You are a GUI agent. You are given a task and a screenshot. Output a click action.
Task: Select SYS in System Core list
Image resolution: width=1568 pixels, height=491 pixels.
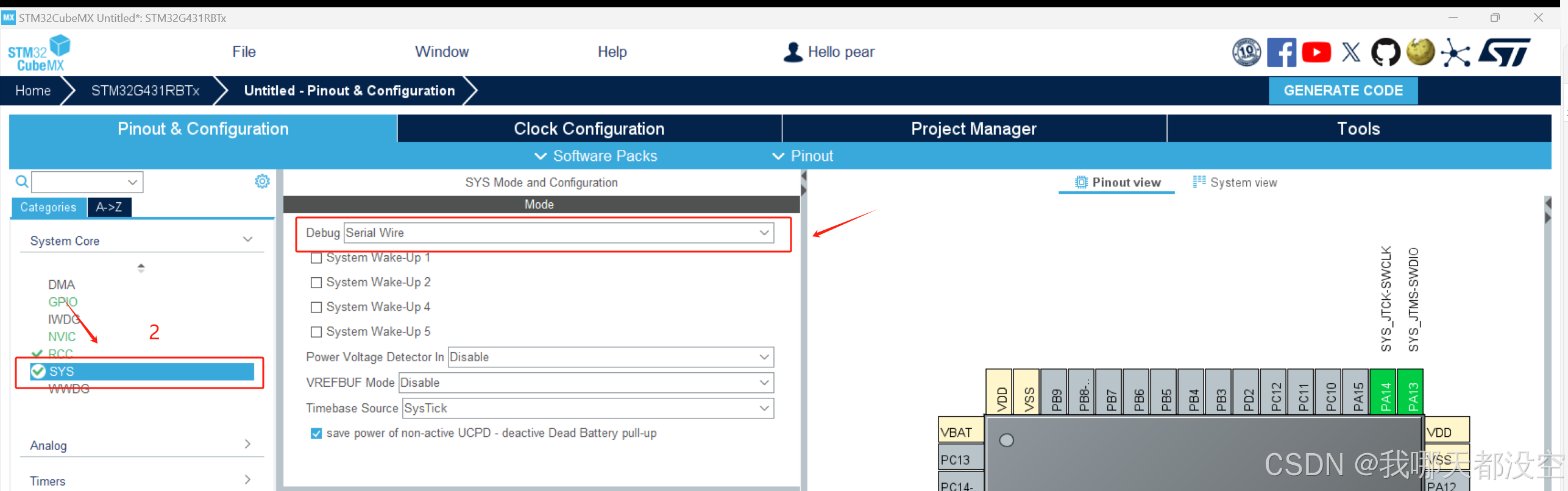(x=142, y=371)
